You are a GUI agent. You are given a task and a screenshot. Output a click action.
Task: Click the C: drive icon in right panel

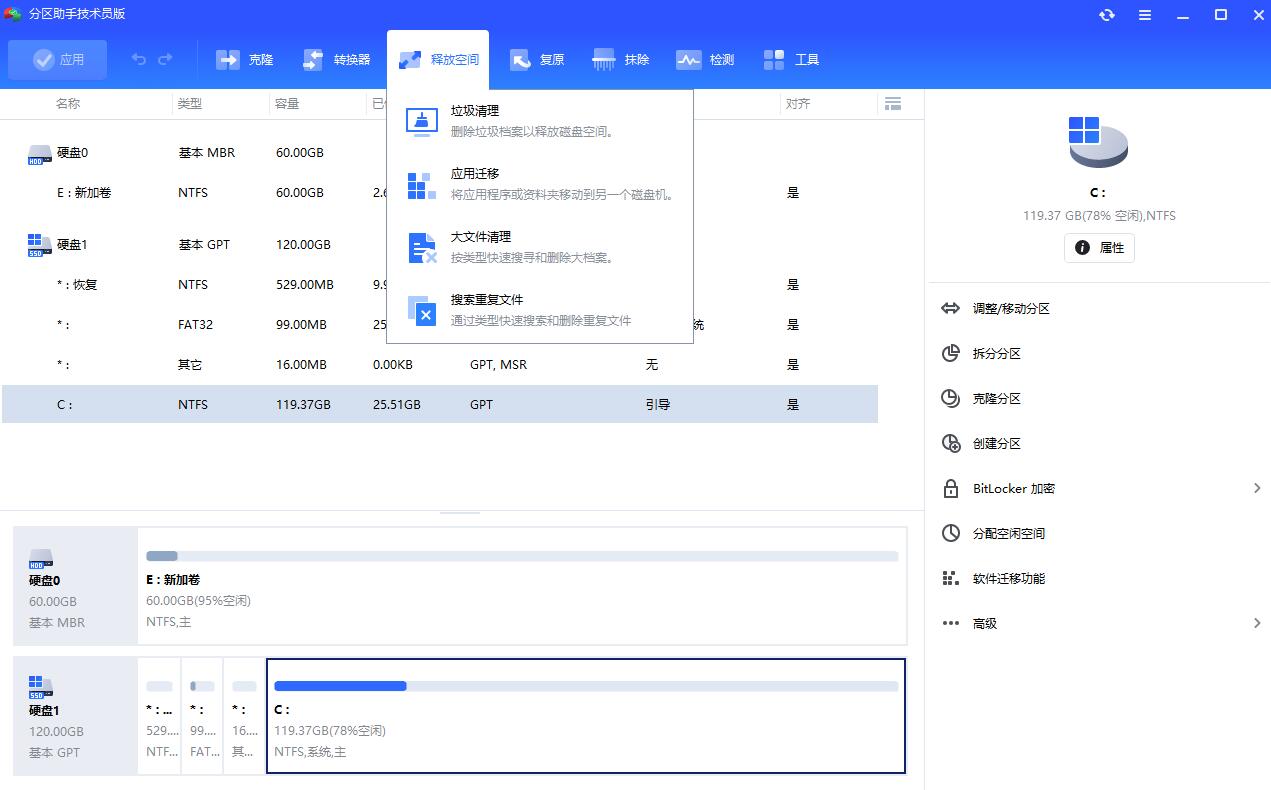(1098, 142)
